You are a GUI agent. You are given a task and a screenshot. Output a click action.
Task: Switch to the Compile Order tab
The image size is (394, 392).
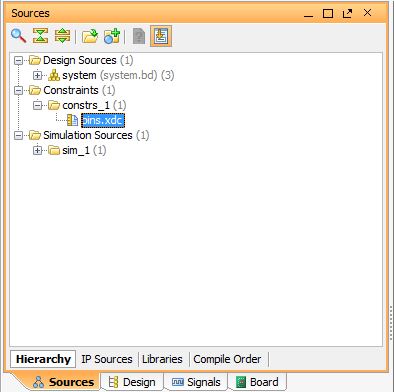click(227, 359)
